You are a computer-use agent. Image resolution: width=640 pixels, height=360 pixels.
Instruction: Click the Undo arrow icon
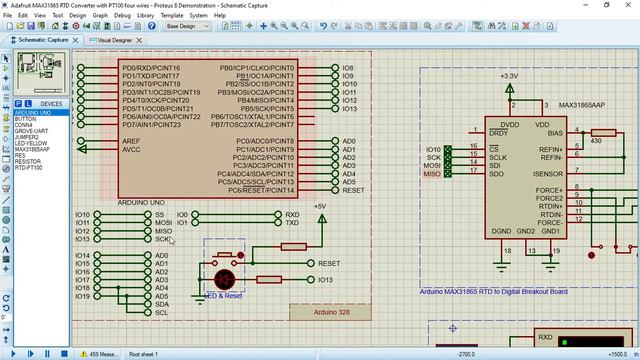[323, 26]
